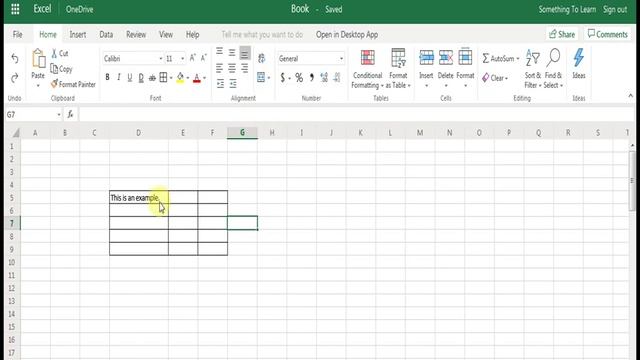The image size is (640, 360).
Task: Apply red font color
Action: click(197, 78)
